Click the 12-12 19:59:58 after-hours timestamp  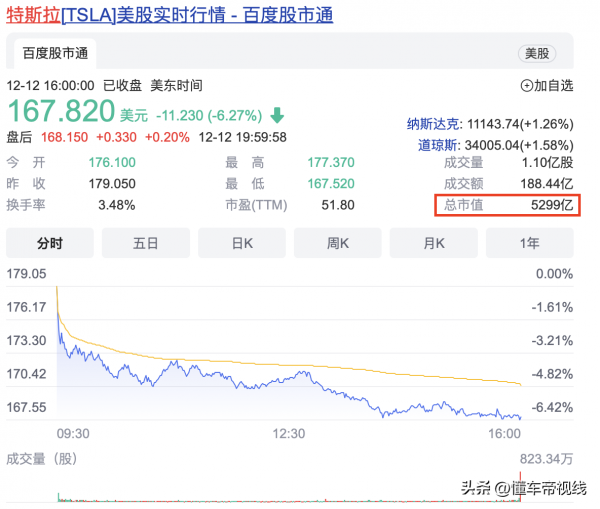(242, 137)
